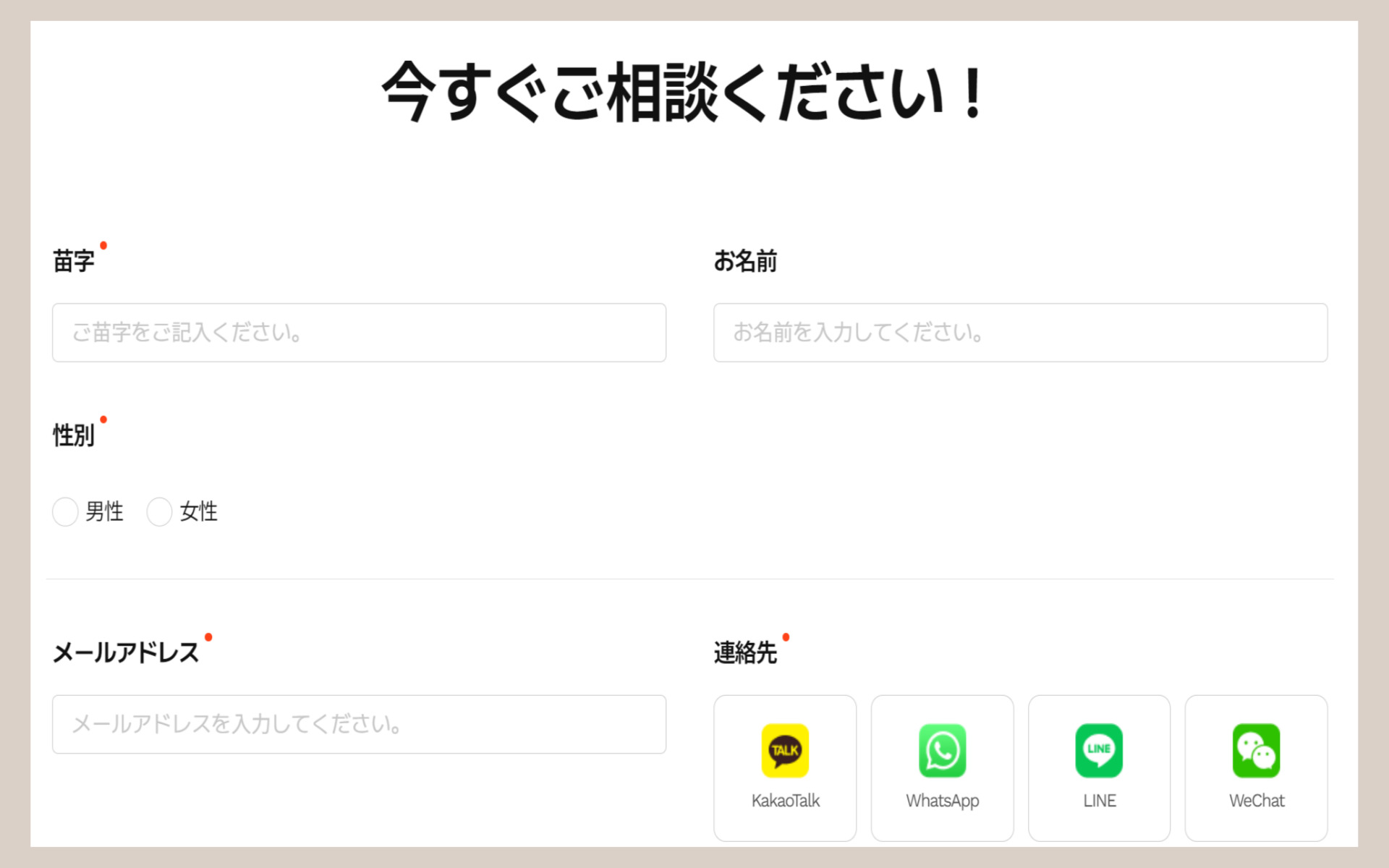Toggle 性別 required field selection
Viewport: 1389px width, 868px height.
(x=64, y=512)
